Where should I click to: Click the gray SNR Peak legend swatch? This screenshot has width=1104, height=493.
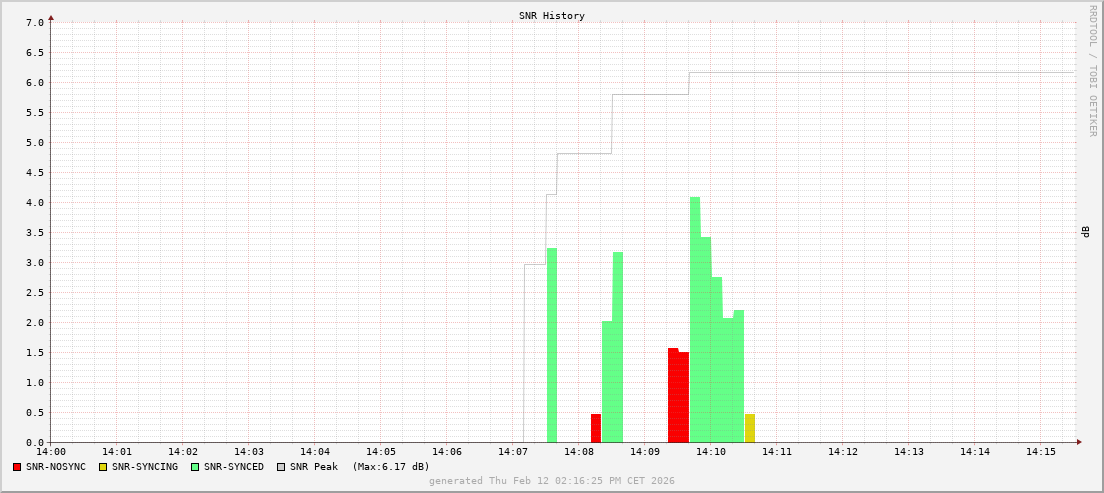pos(281,467)
